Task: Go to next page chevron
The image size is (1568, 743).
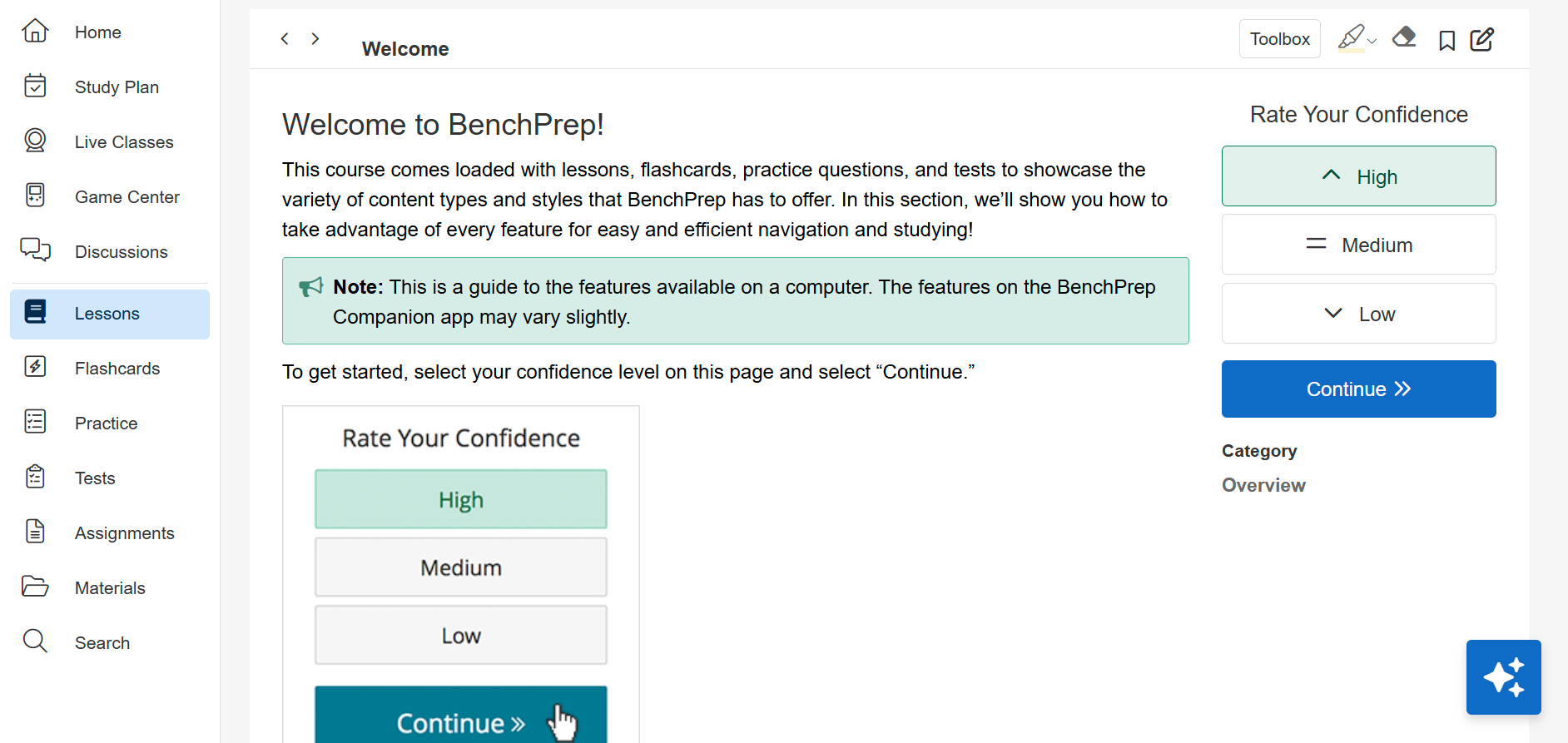Action: 315,38
